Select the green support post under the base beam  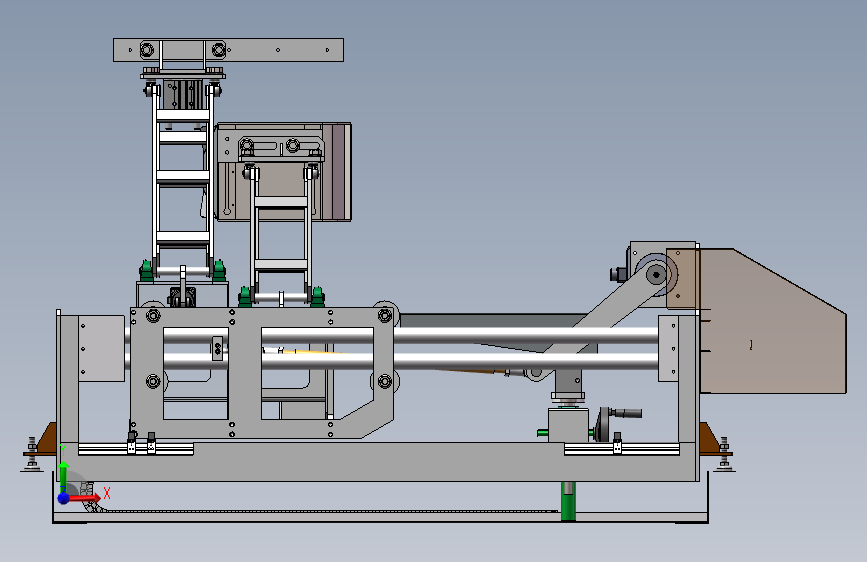568,501
